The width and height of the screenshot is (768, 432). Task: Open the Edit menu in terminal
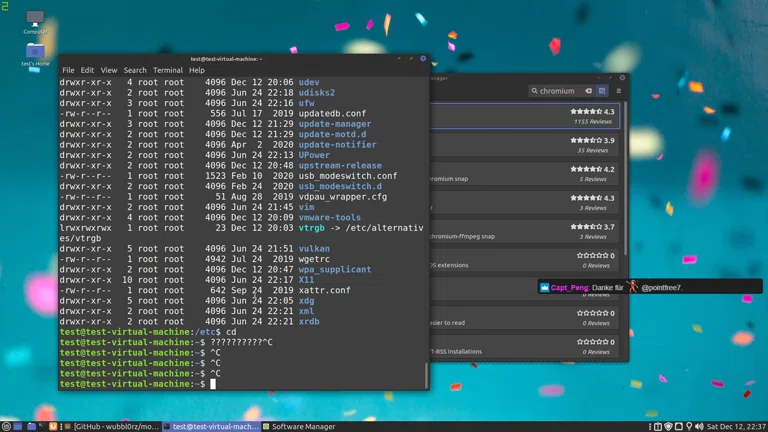click(x=87, y=70)
